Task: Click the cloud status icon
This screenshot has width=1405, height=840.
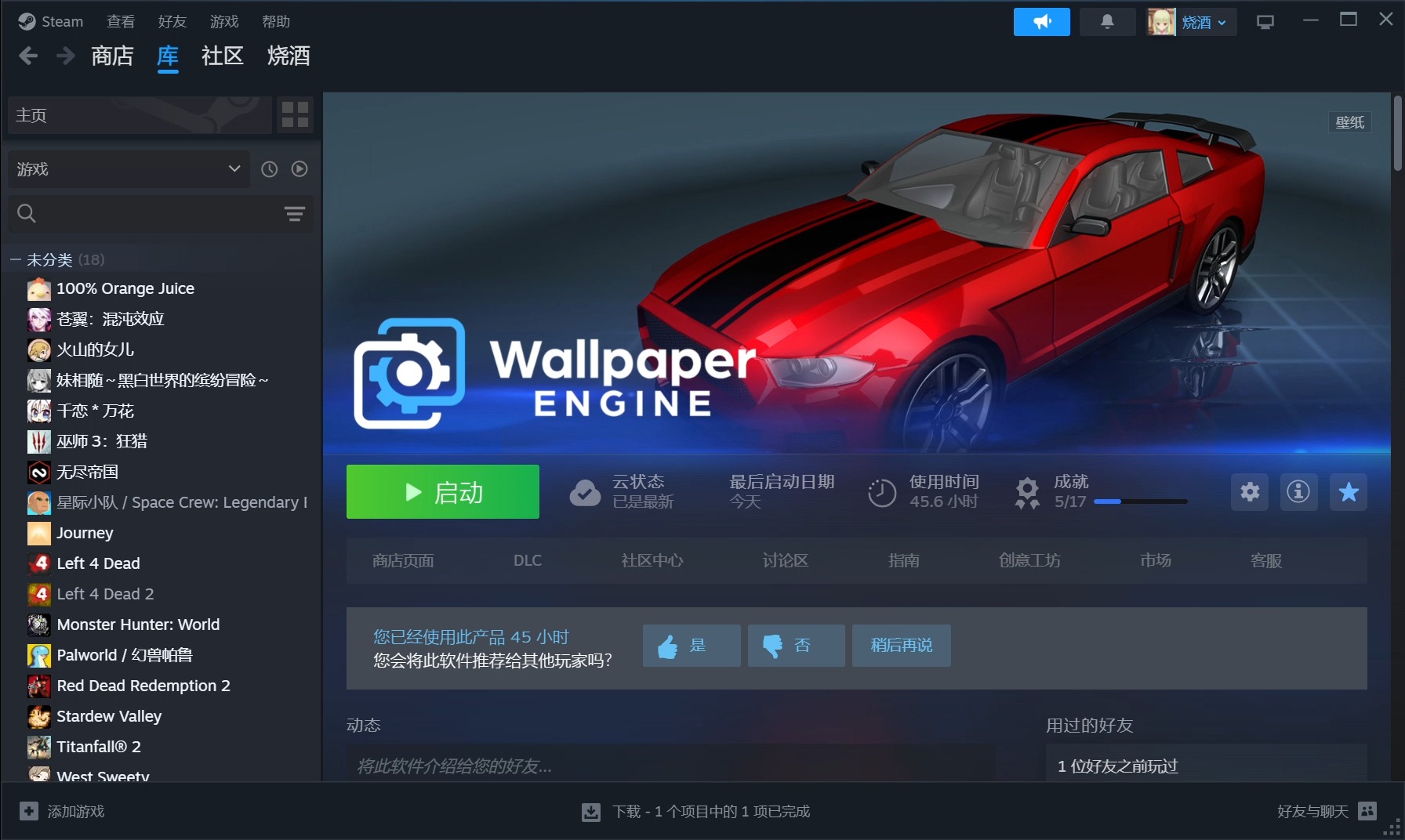Action: [585, 492]
